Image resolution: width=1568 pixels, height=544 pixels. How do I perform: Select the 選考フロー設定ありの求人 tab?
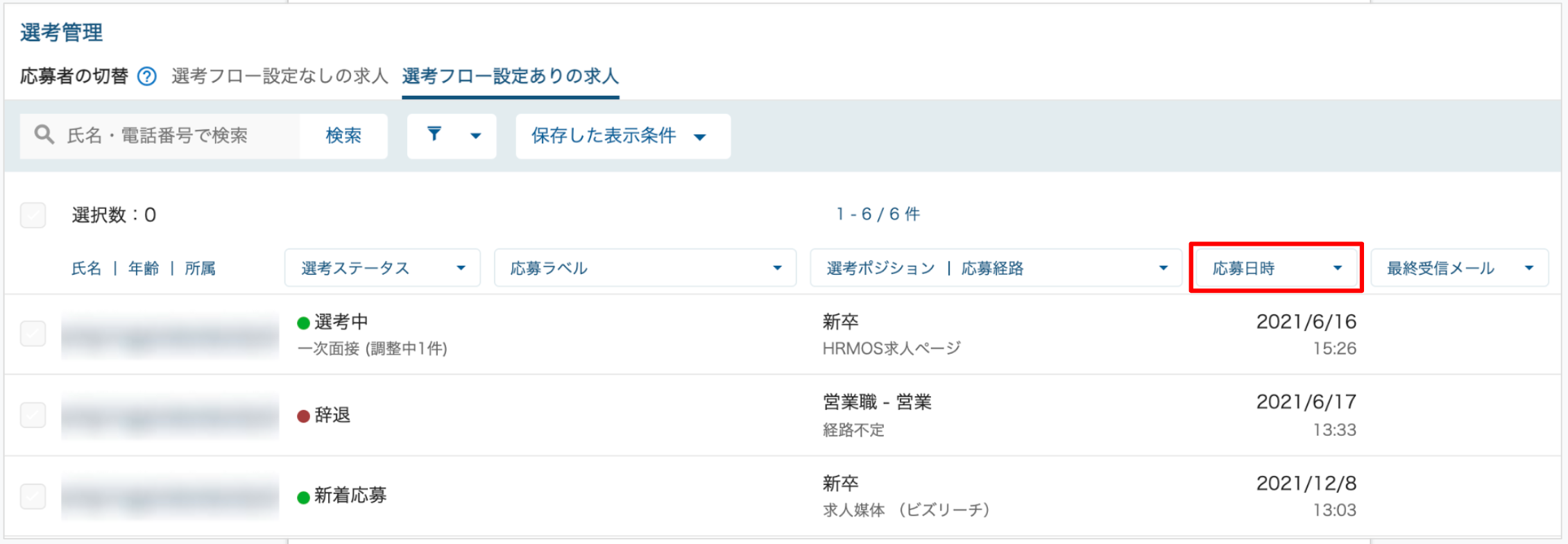click(511, 76)
